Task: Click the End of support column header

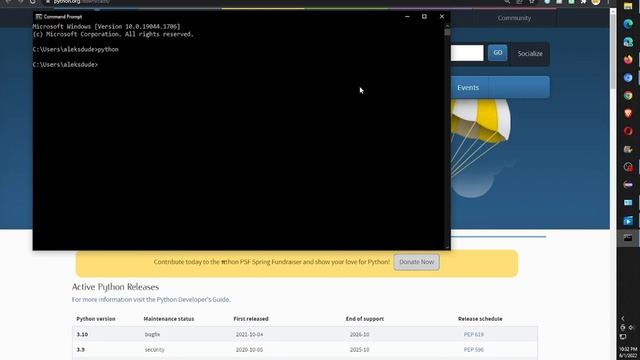Action: tap(364, 319)
